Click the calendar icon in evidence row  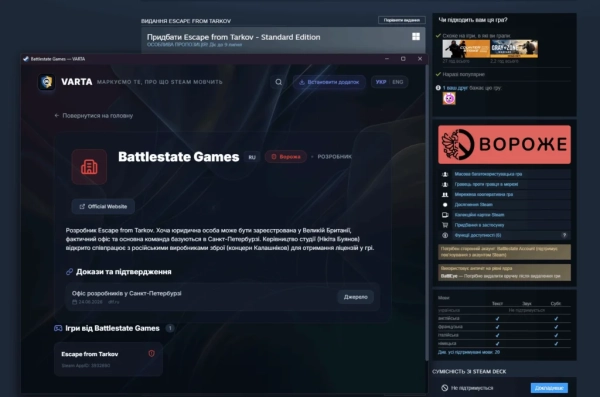(x=75, y=302)
